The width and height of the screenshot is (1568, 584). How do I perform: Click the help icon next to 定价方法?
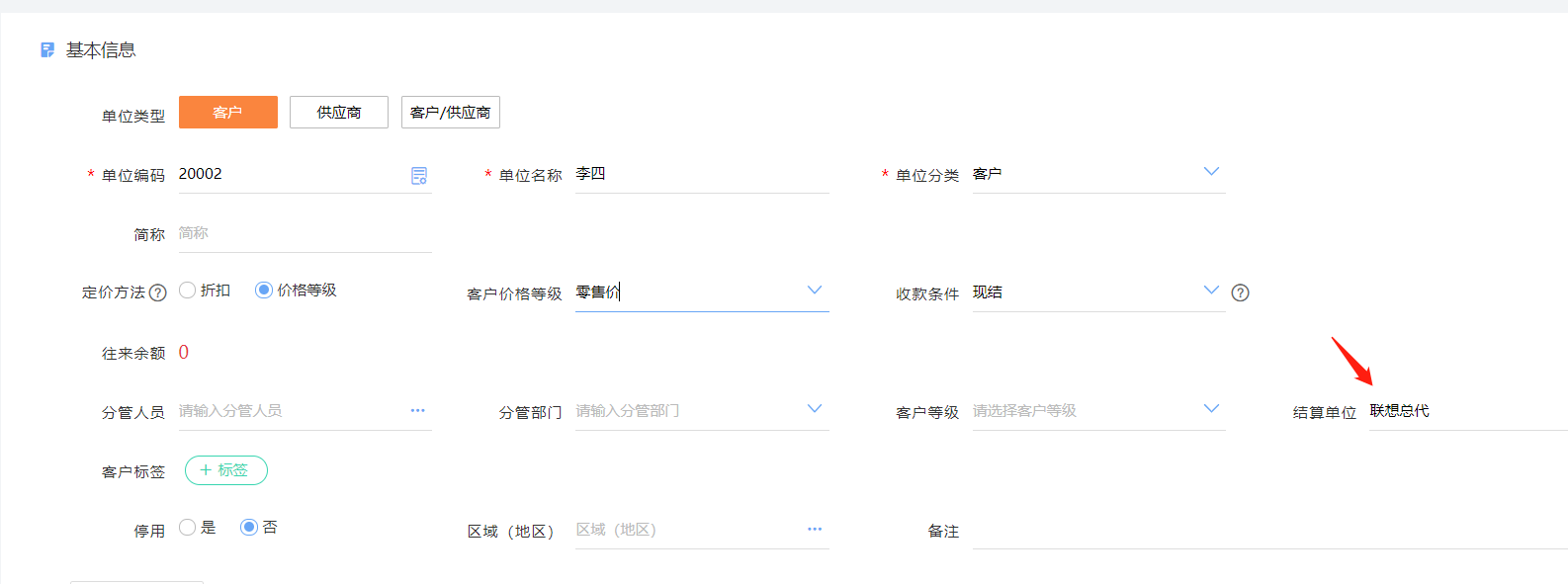(x=158, y=292)
